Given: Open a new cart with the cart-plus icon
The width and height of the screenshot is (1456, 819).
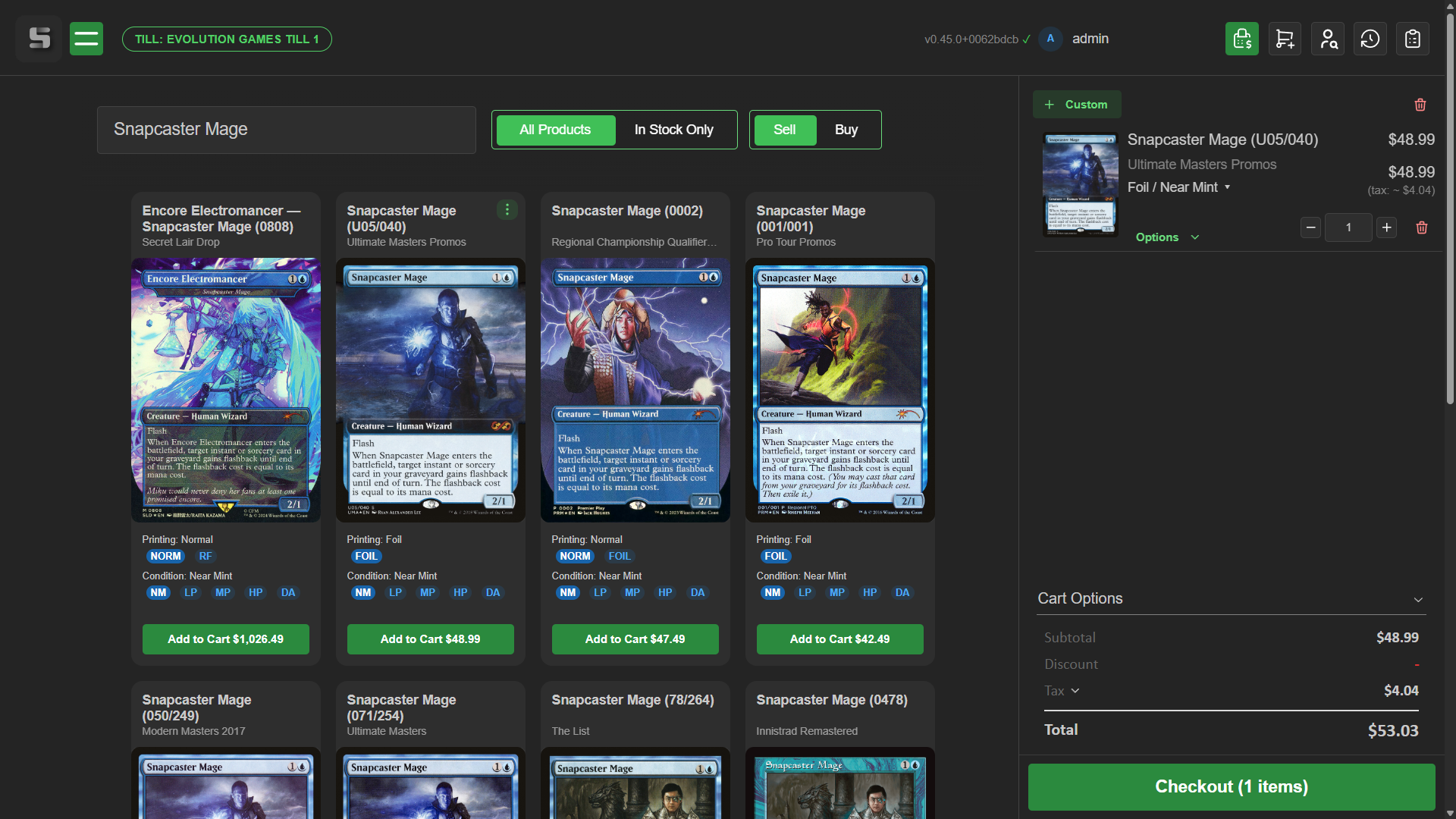Looking at the screenshot, I should point(1285,38).
